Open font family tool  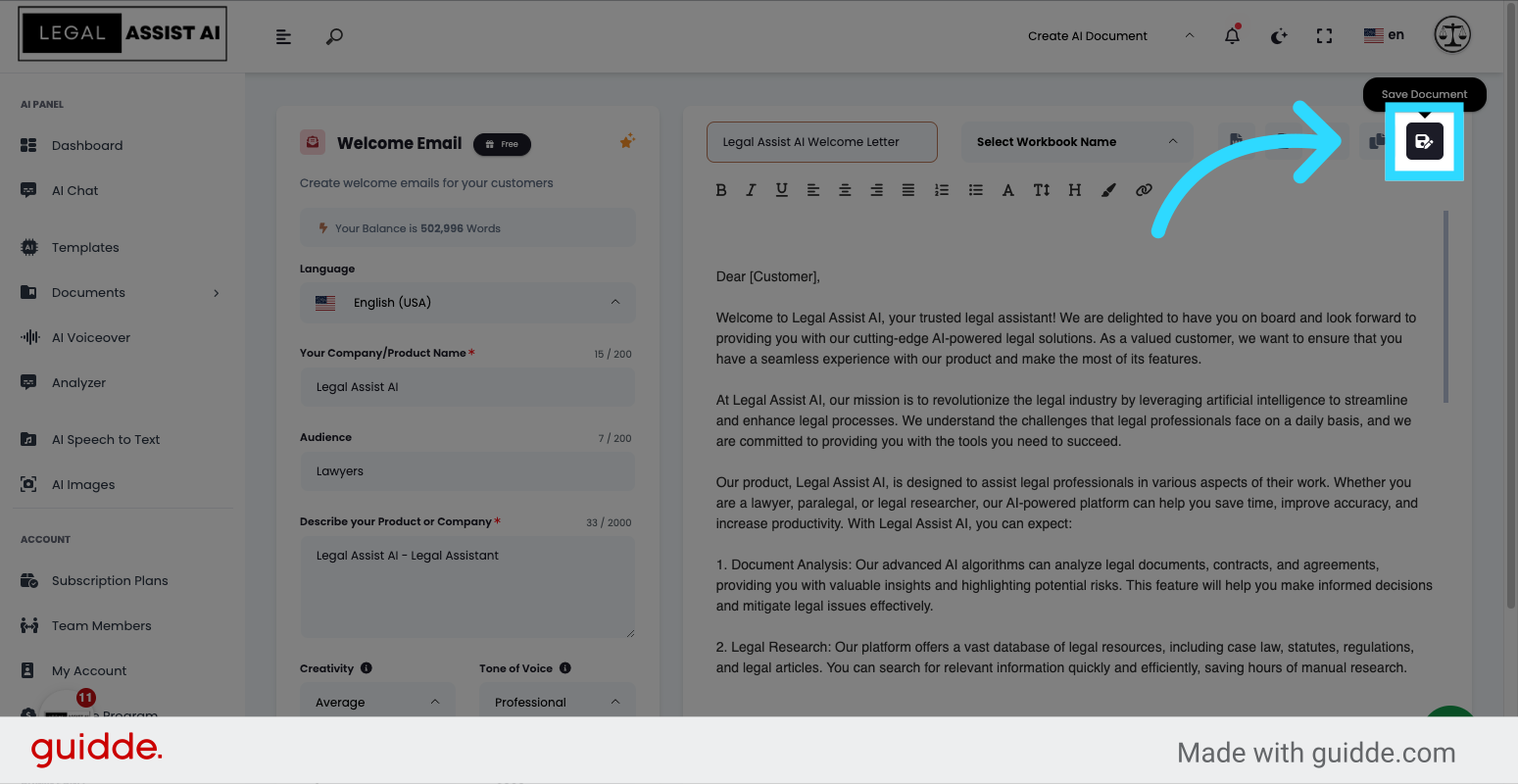[1007, 190]
